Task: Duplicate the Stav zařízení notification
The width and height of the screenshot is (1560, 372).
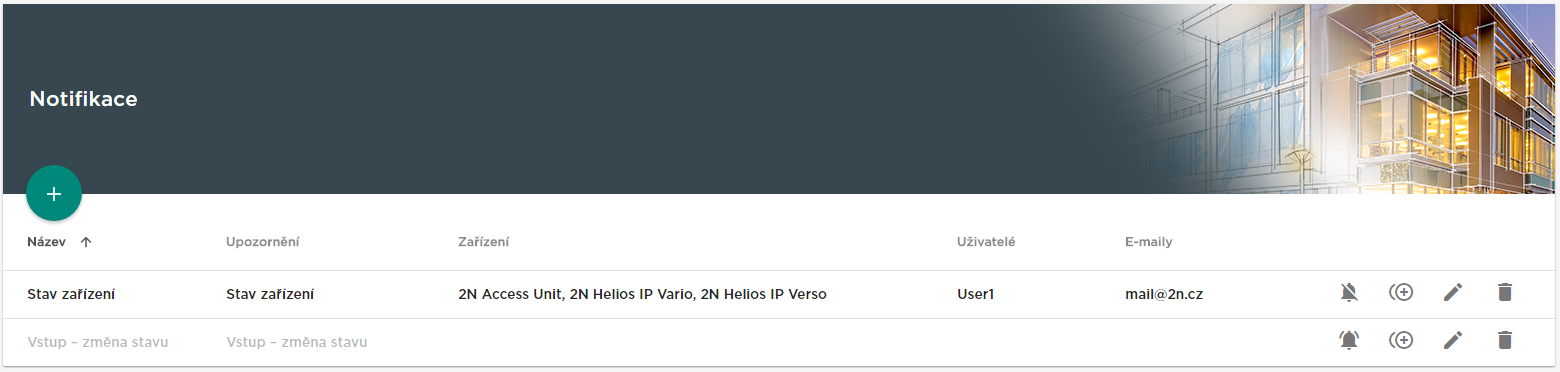Action: pos(1401,293)
